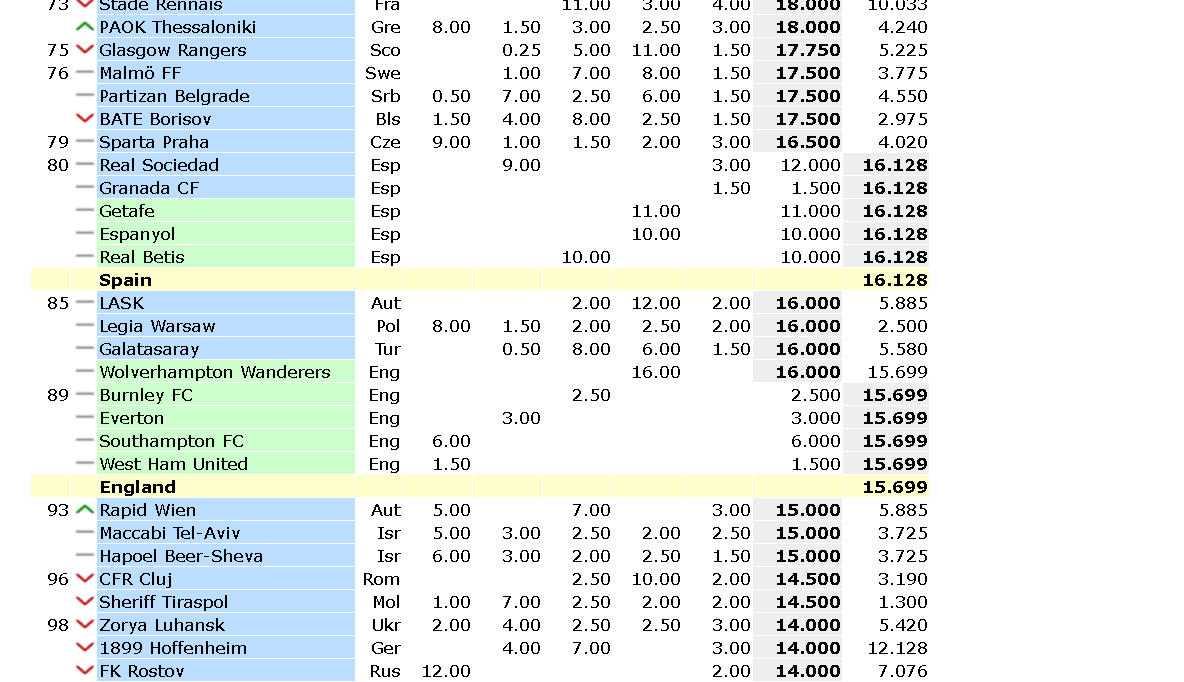Click the Sparta Praha team name
1184x682 pixels.
154,142
